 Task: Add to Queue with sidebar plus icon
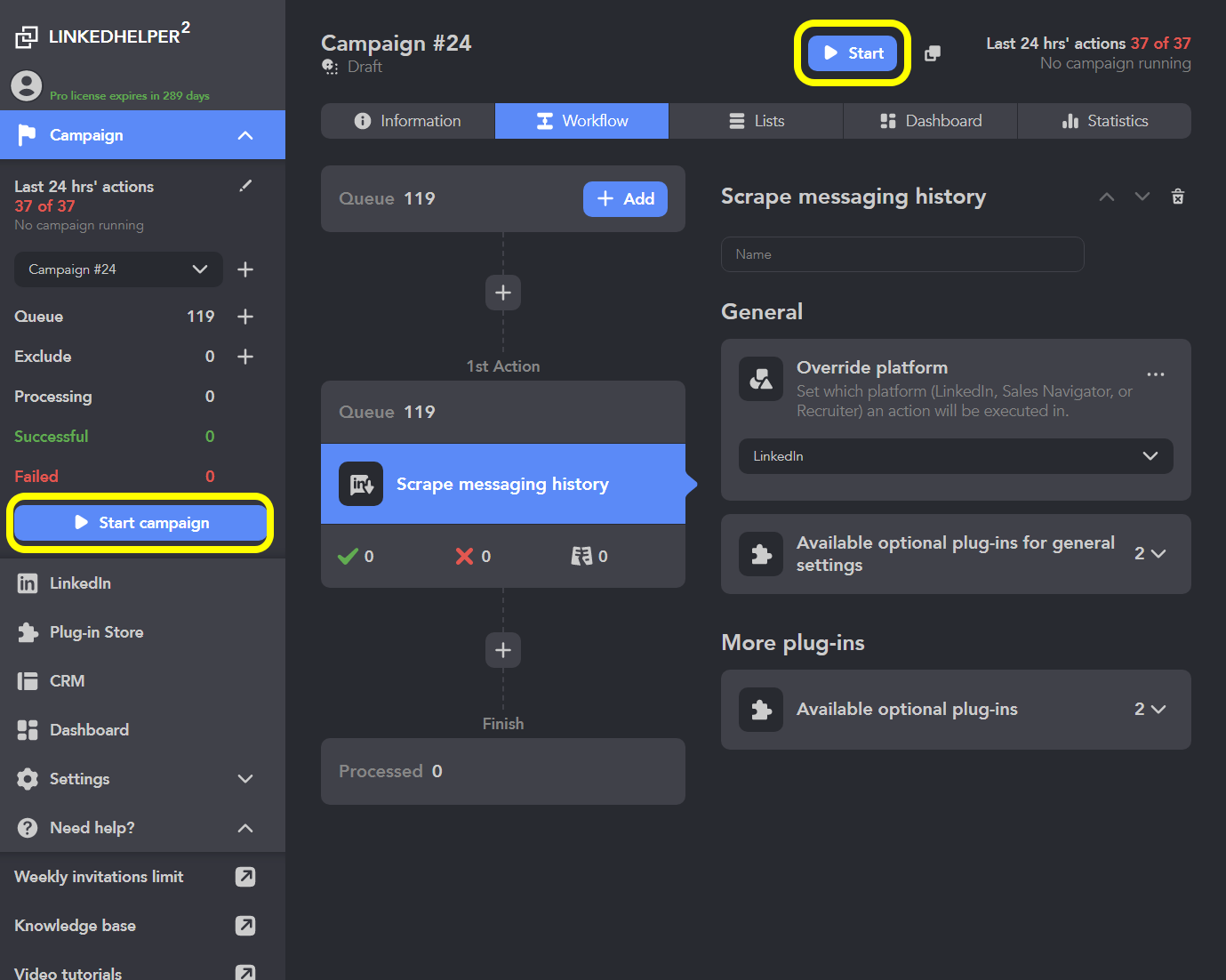pyautogui.click(x=245, y=317)
